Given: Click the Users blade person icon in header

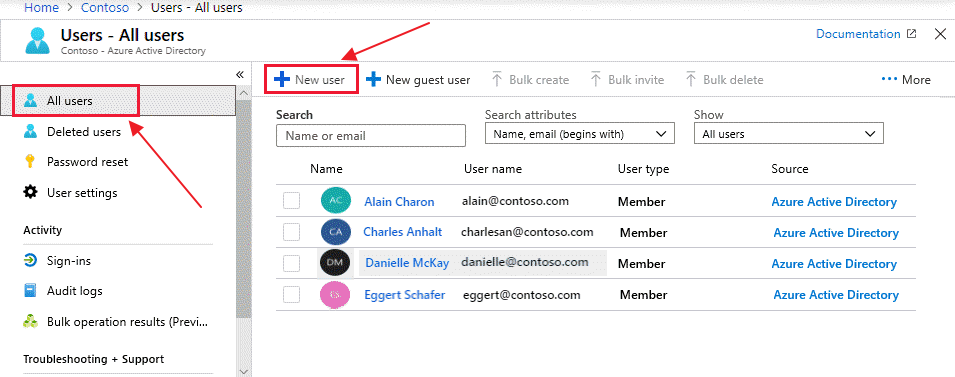Looking at the screenshot, I should point(38,40).
